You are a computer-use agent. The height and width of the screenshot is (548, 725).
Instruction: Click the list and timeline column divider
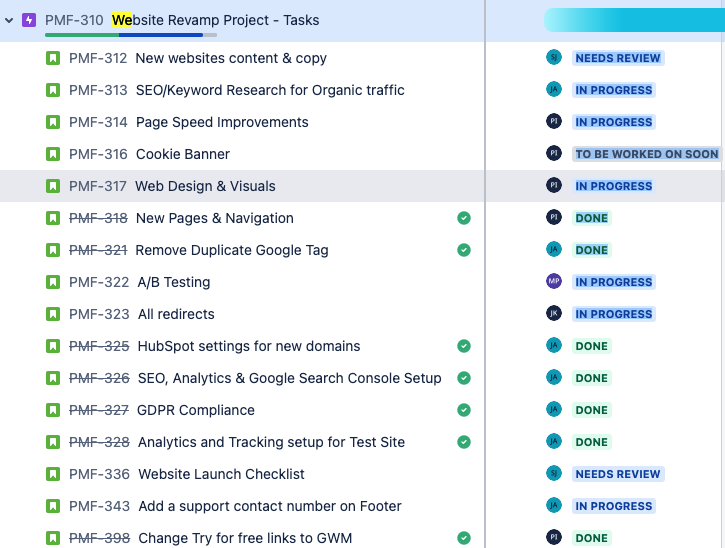click(485, 274)
